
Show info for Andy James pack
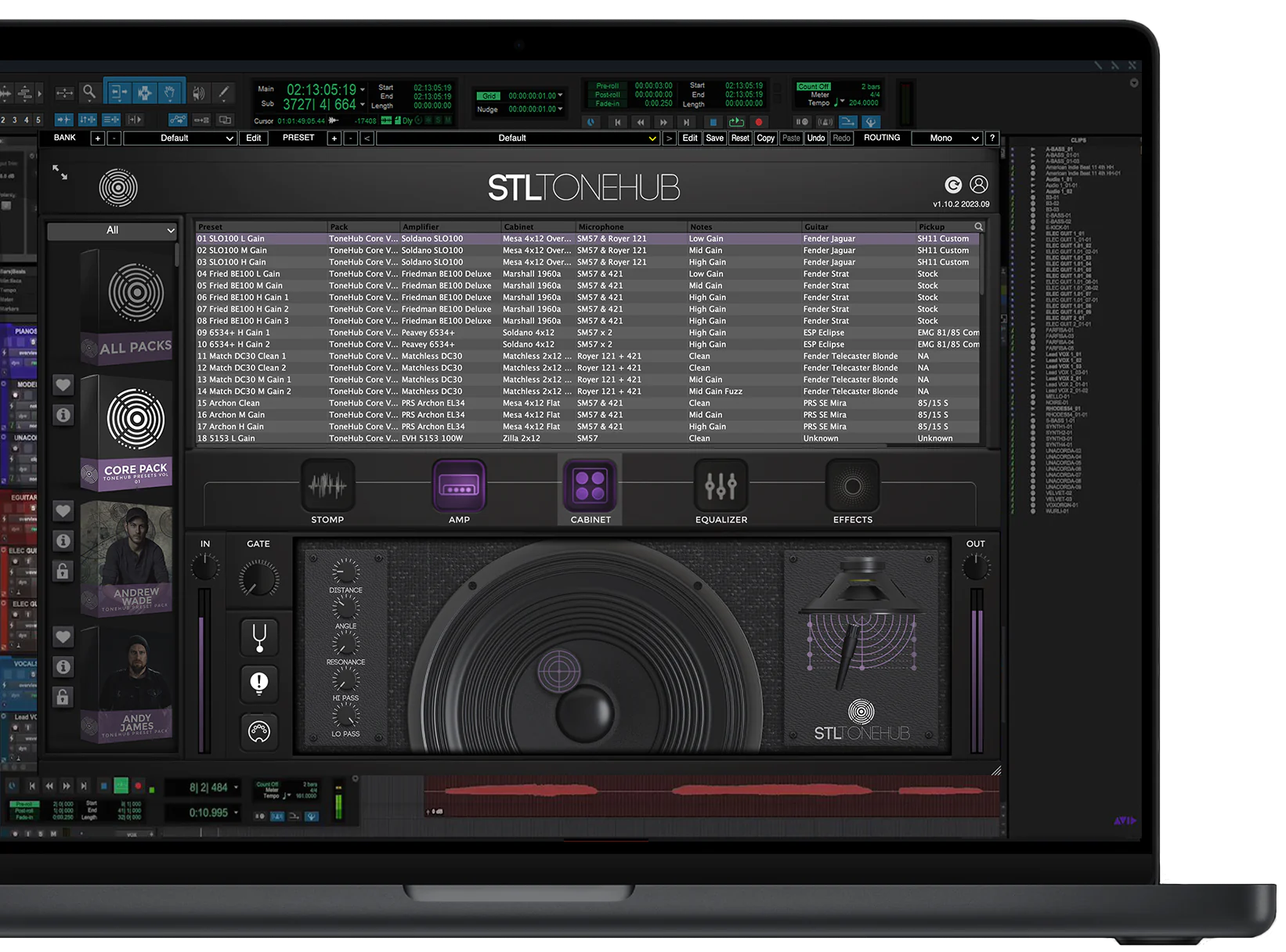coord(63,667)
